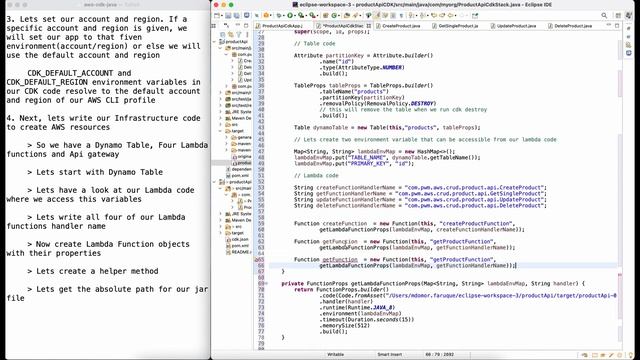The height and width of the screenshot is (360, 640).
Task: Collapse the target folder in Package Explorer
Action: click(x=221, y=131)
